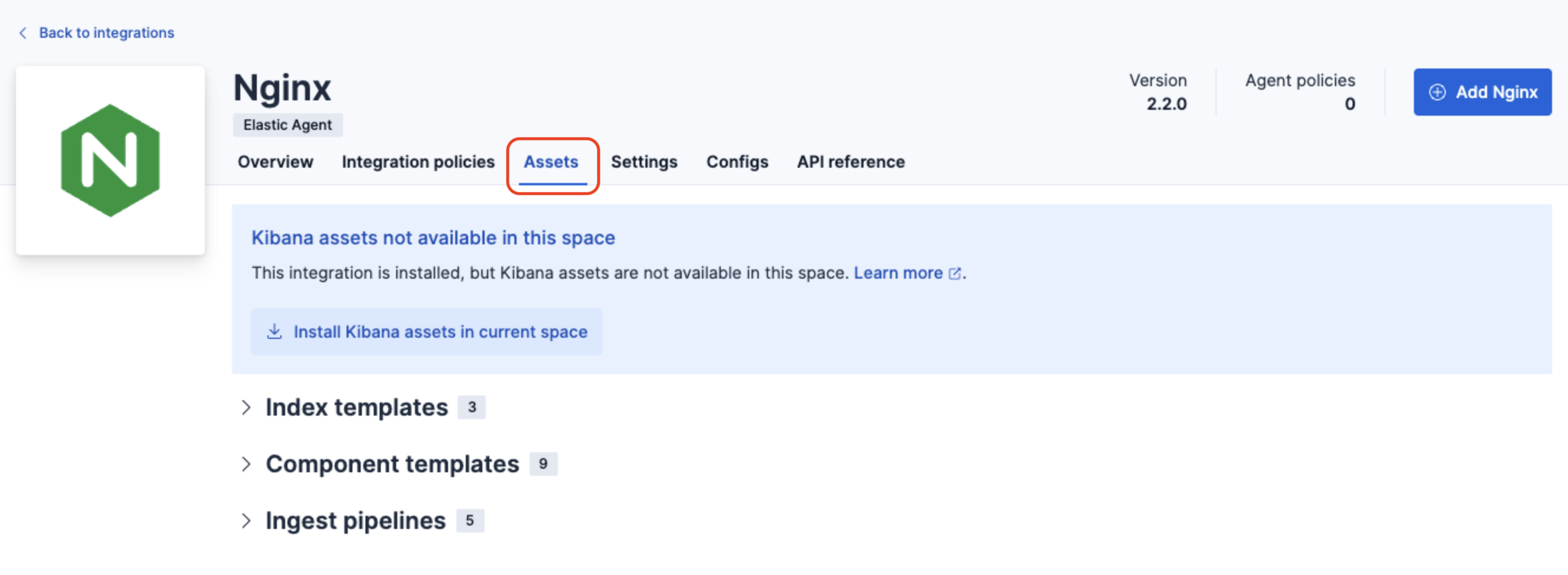Click the back chevron beside Back to integrations
The image size is (1568, 575).
point(22,33)
